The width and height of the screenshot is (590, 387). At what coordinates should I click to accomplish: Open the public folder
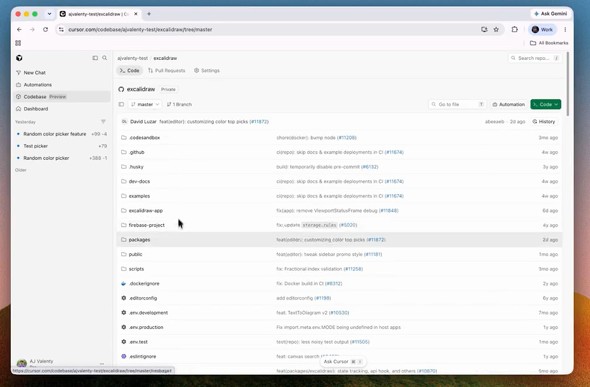[135, 255]
